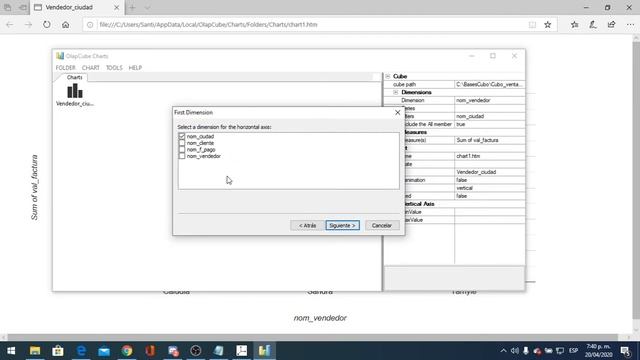
Task: Set tabs aside icon
Action: pos(23,7)
